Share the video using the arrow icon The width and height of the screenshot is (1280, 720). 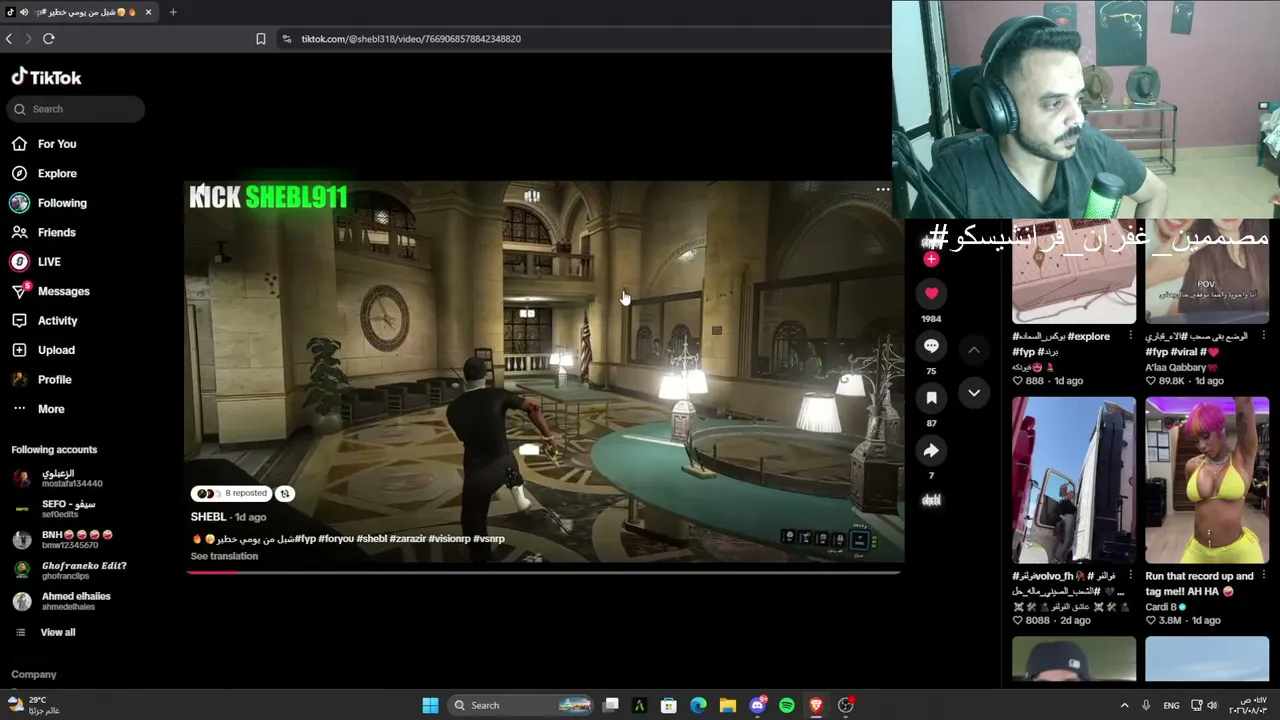point(931,450)
